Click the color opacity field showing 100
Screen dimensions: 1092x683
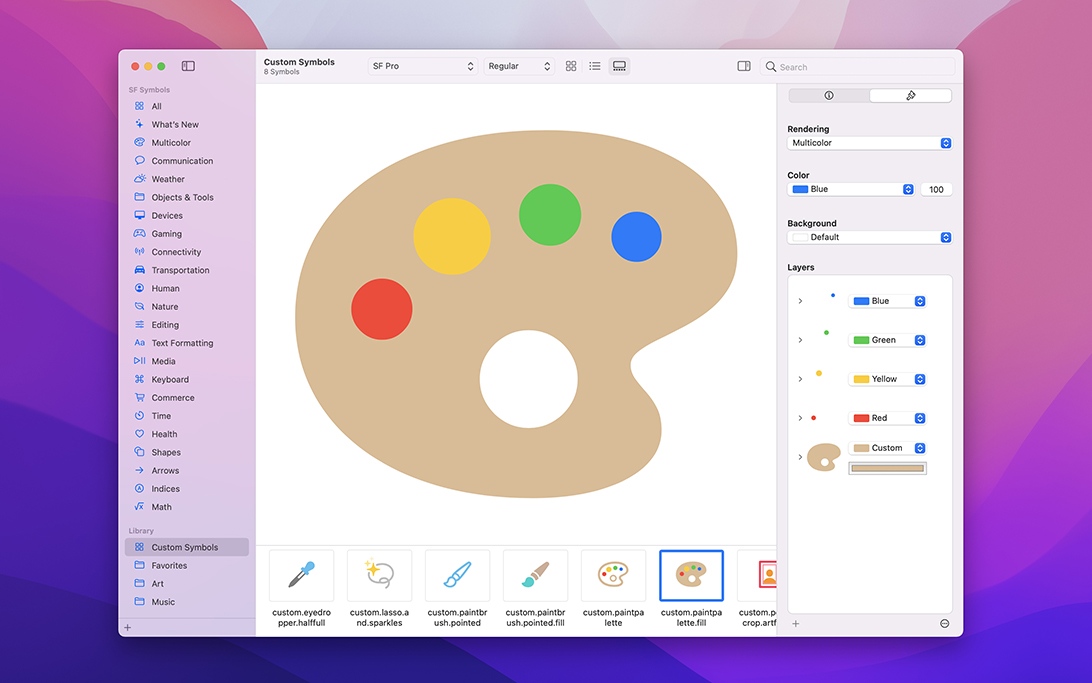tap(936, 189)
